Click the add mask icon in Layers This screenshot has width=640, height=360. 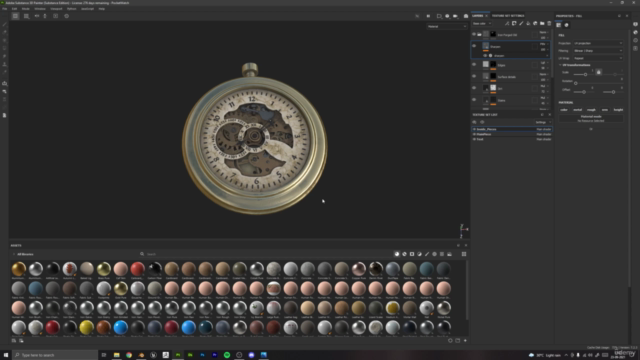tap(514, 23)
